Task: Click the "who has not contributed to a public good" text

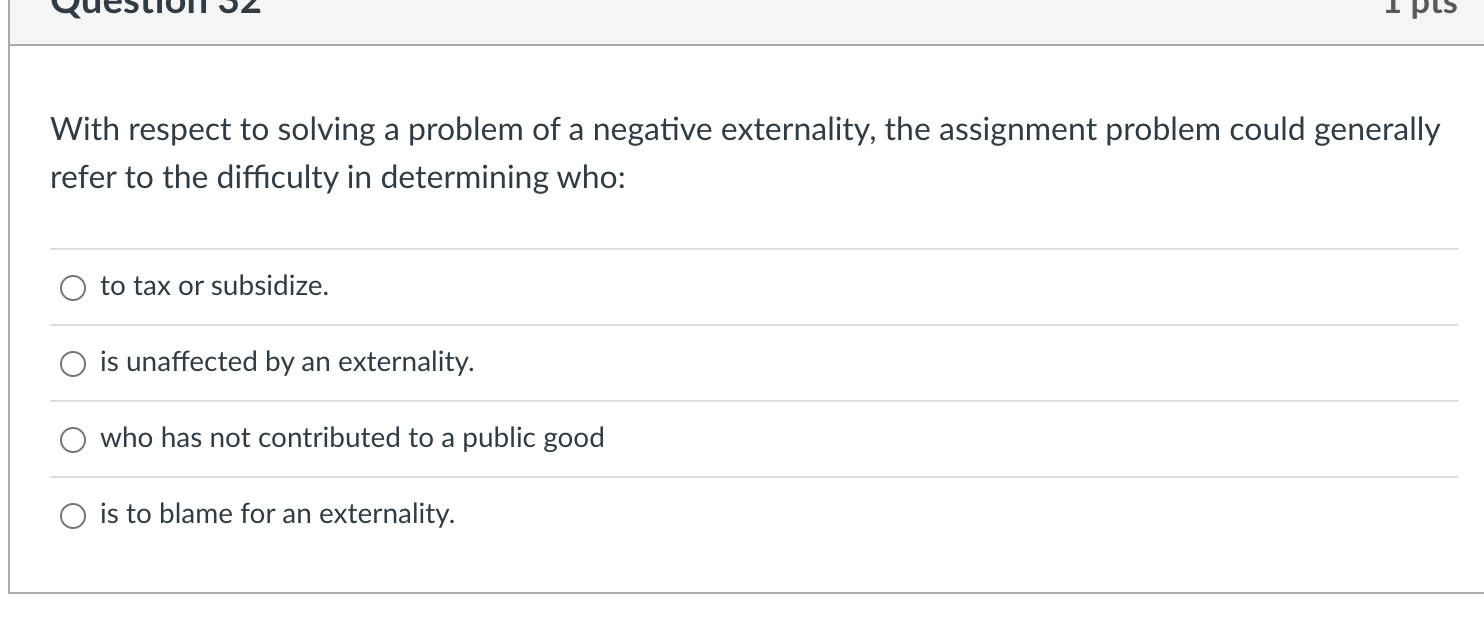Action: (352, 439)
